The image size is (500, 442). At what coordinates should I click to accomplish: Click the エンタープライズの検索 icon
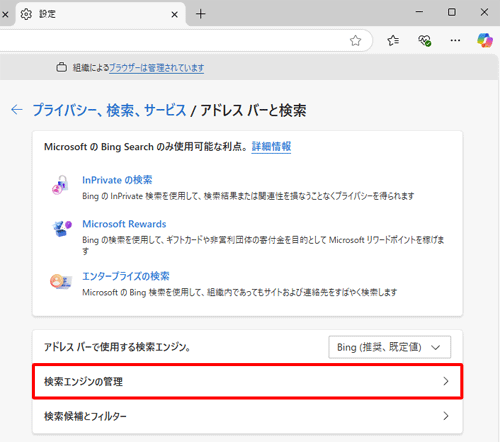point(61,282)
